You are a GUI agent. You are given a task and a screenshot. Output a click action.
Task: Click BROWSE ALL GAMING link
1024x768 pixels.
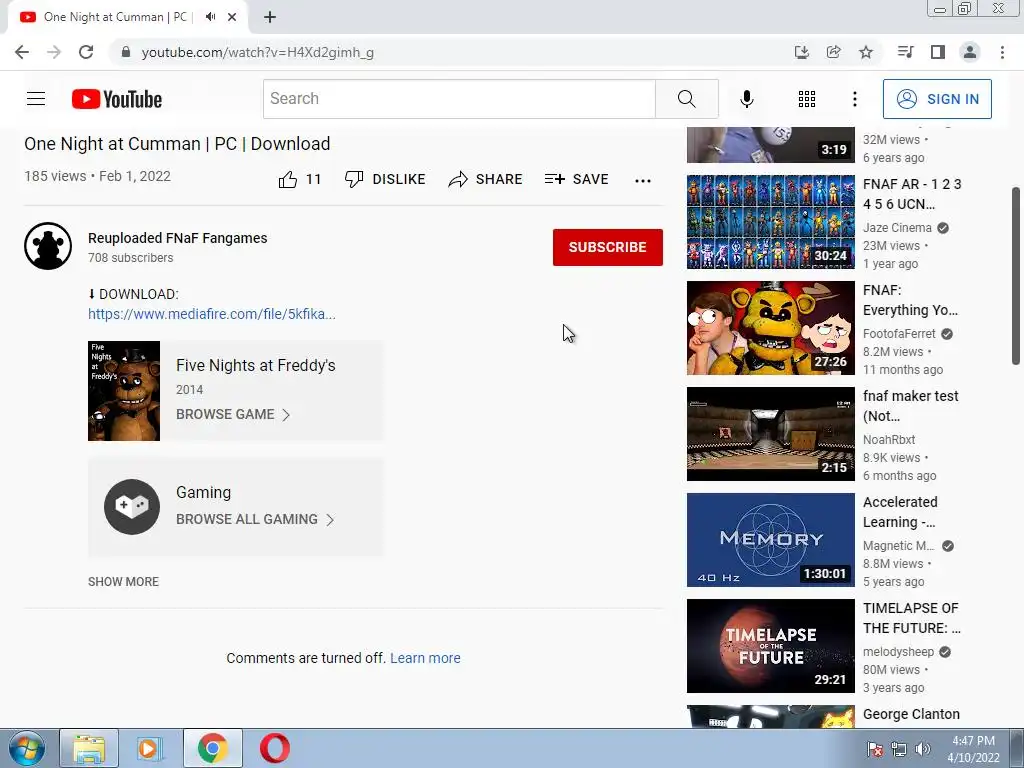255,519
